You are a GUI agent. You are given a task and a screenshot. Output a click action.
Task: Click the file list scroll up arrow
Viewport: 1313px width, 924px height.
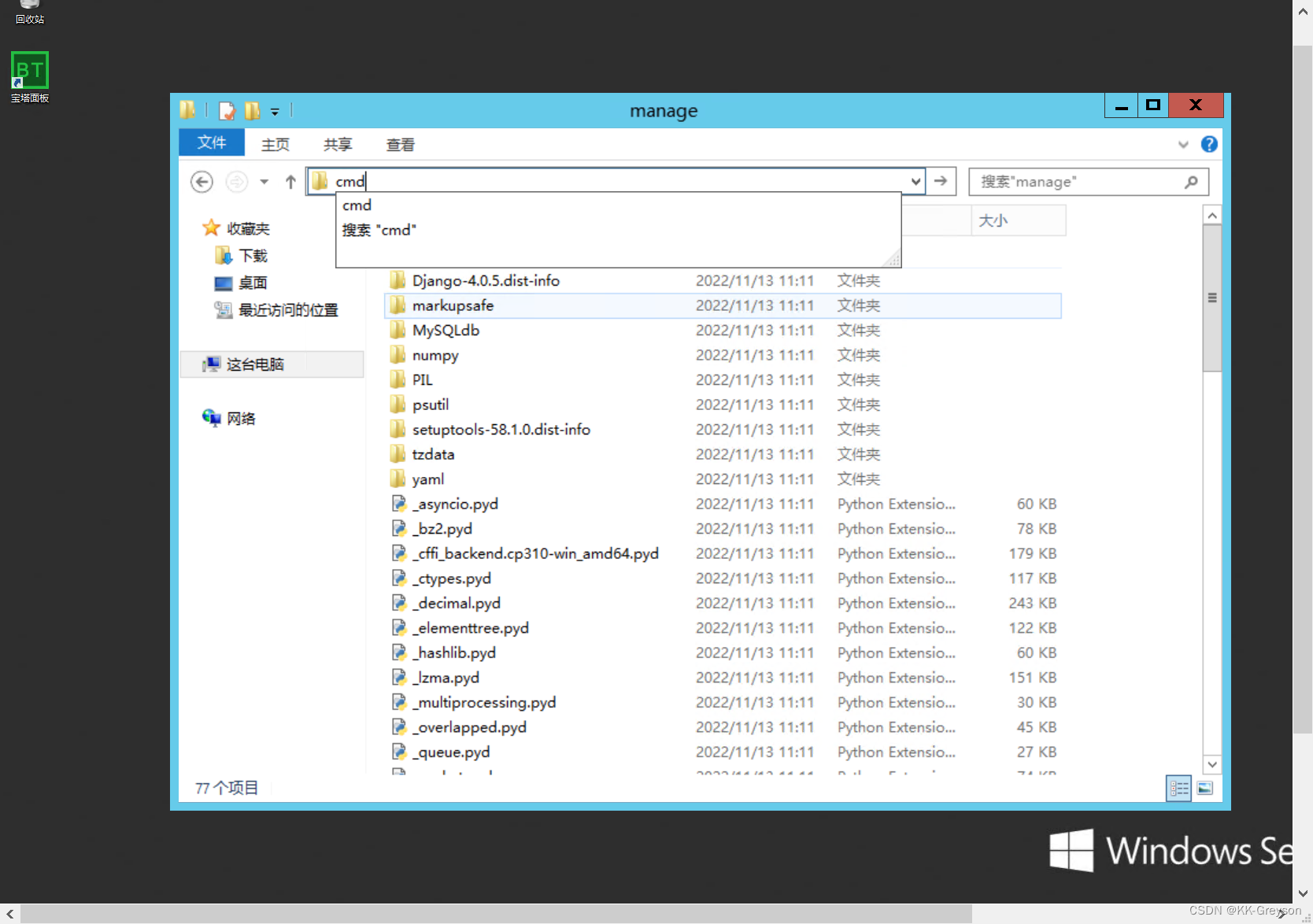point(1212,215)
